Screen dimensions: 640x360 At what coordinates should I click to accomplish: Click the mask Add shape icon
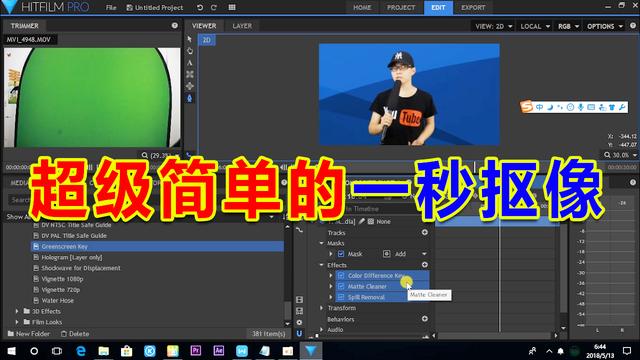(387, 254)
